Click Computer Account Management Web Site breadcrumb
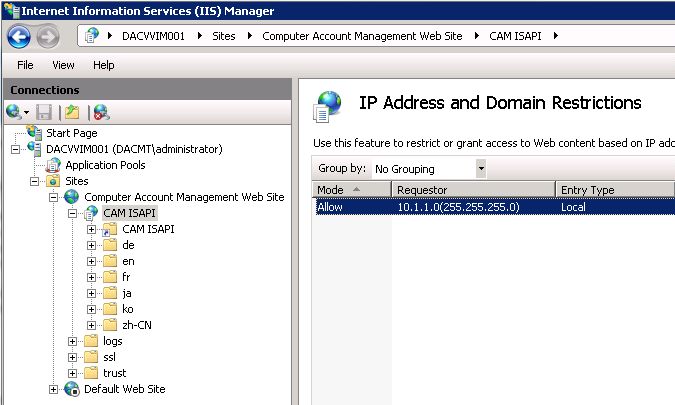675x405 pixels. click(x=362, y=36)
